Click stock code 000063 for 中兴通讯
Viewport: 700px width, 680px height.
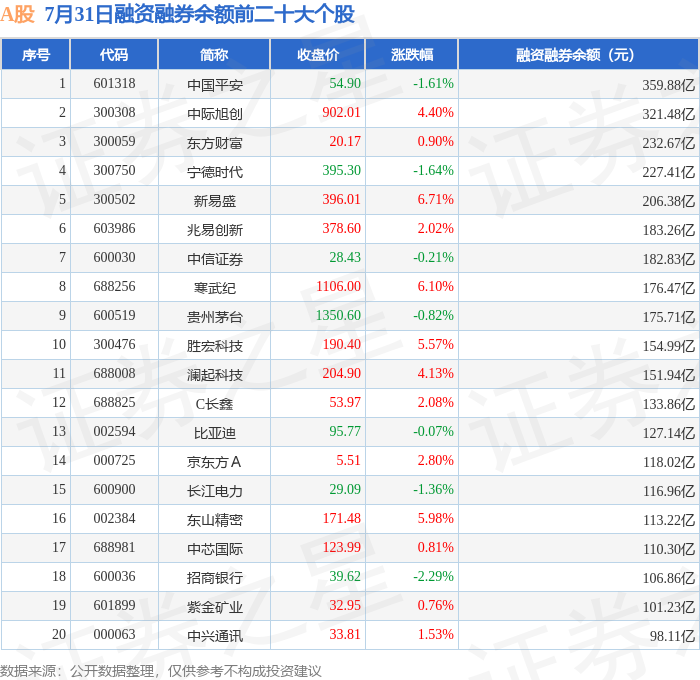click(x=114, y=634)
